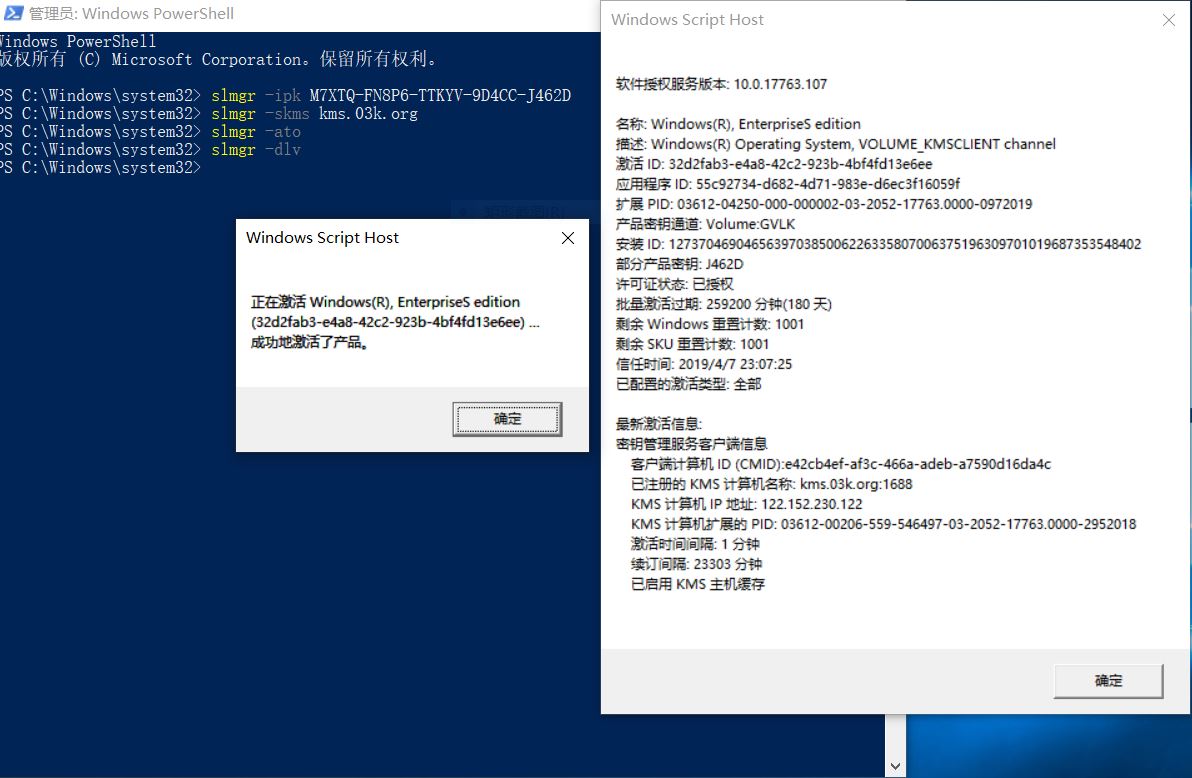This screenshot has height=778, width=1192.
Task: Click the 剩余 Windows 重置计数 1001 line
Action: [710, 324]
